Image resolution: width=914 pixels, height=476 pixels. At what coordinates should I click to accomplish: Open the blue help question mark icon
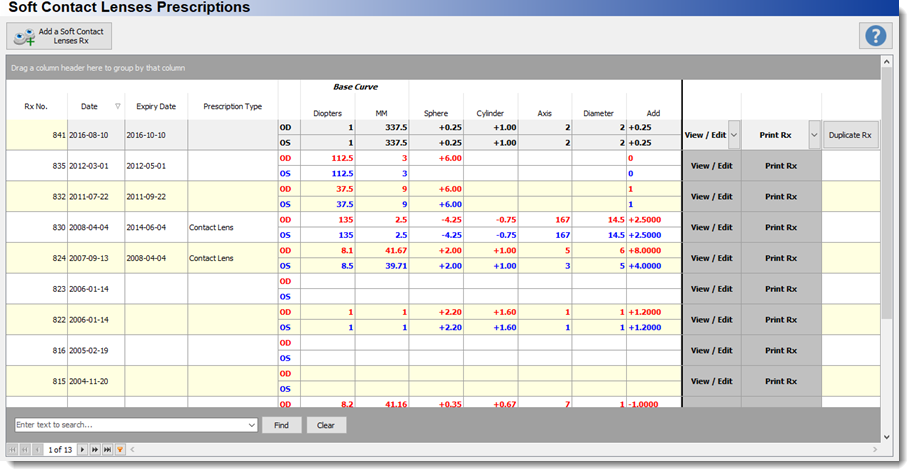876,36
